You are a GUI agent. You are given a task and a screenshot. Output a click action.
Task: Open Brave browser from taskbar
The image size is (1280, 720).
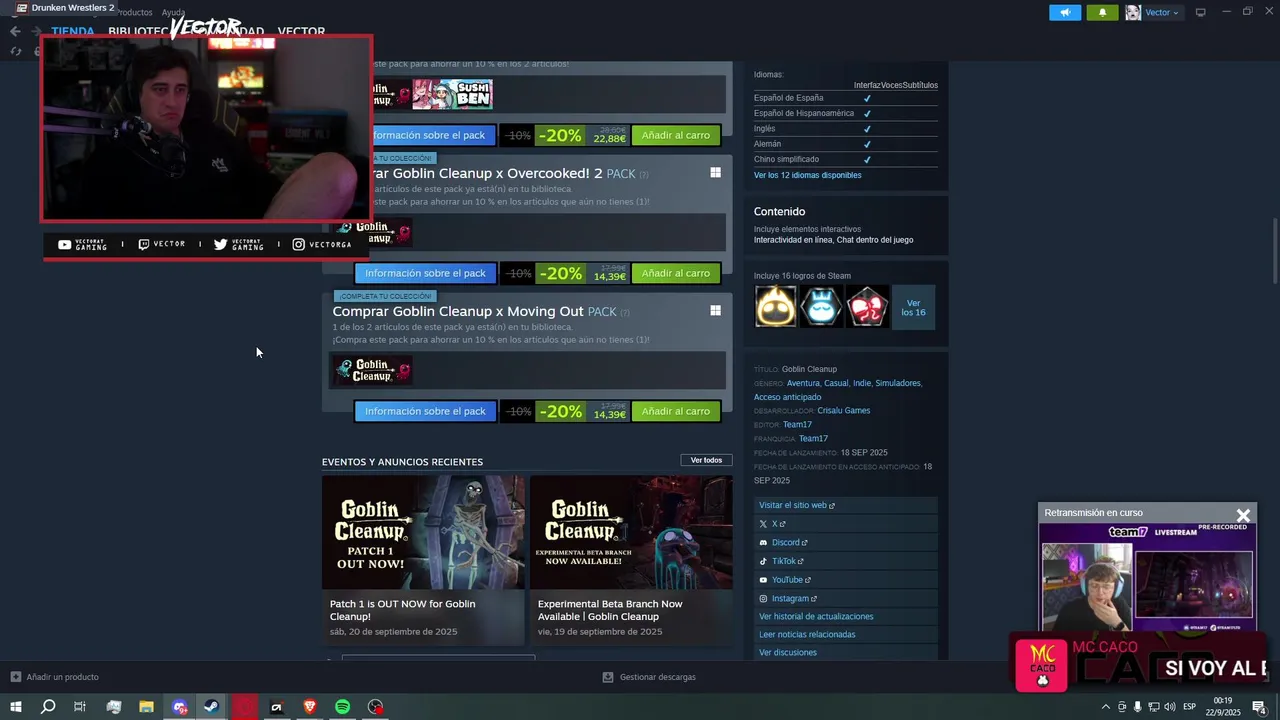click(x=309, y=707)
